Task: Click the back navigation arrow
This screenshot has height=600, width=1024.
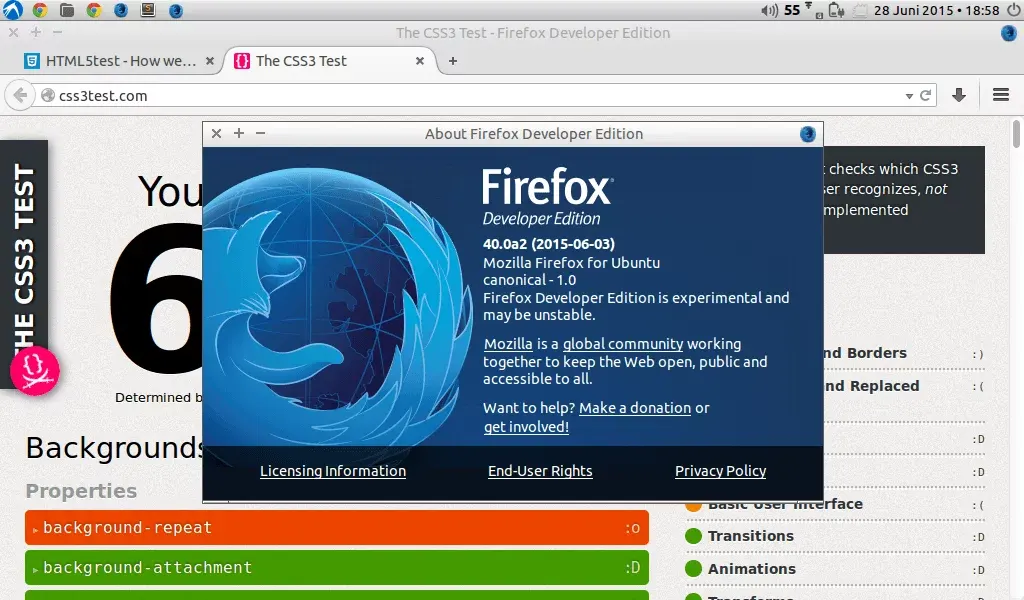Action: point(19,94)
